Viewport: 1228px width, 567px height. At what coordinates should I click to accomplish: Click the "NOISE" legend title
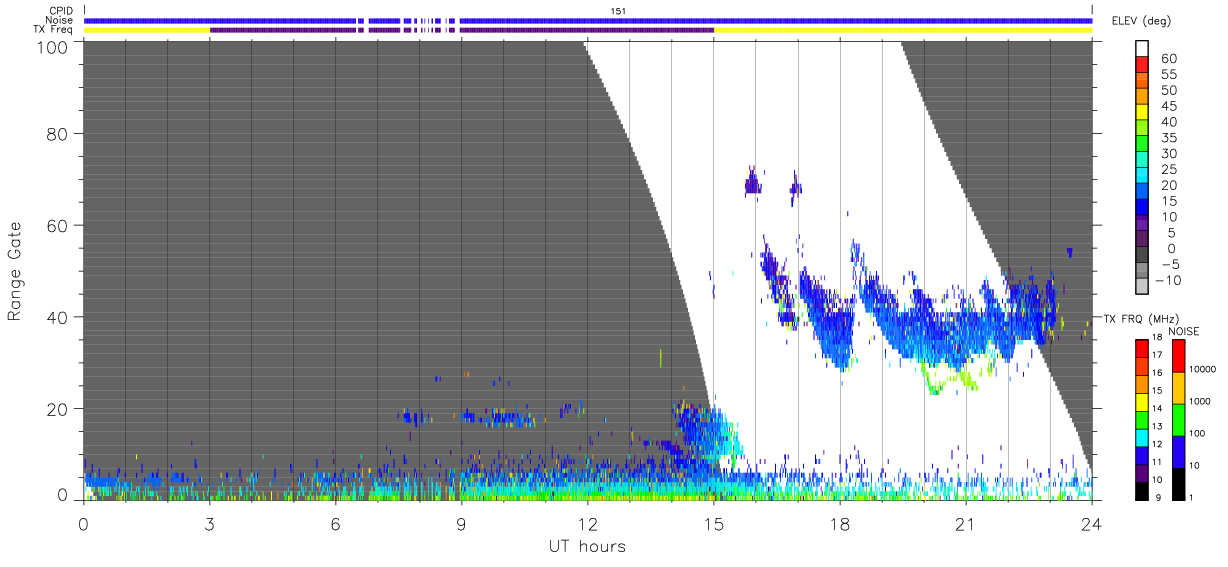[1184, 331]
